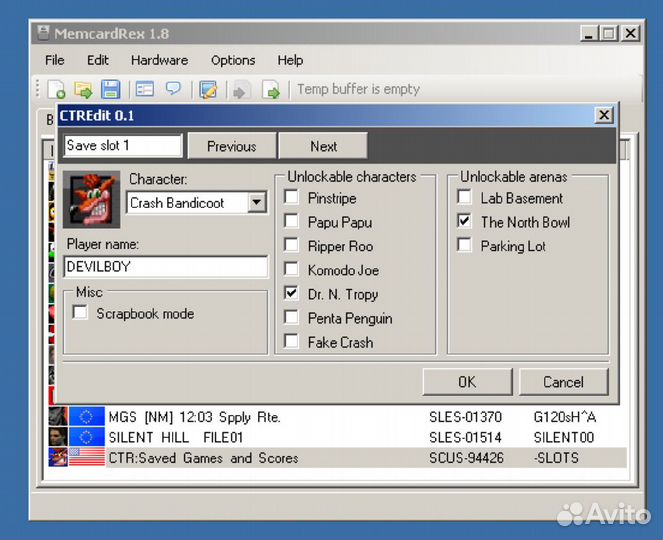Open the File menu

(55, 60)
